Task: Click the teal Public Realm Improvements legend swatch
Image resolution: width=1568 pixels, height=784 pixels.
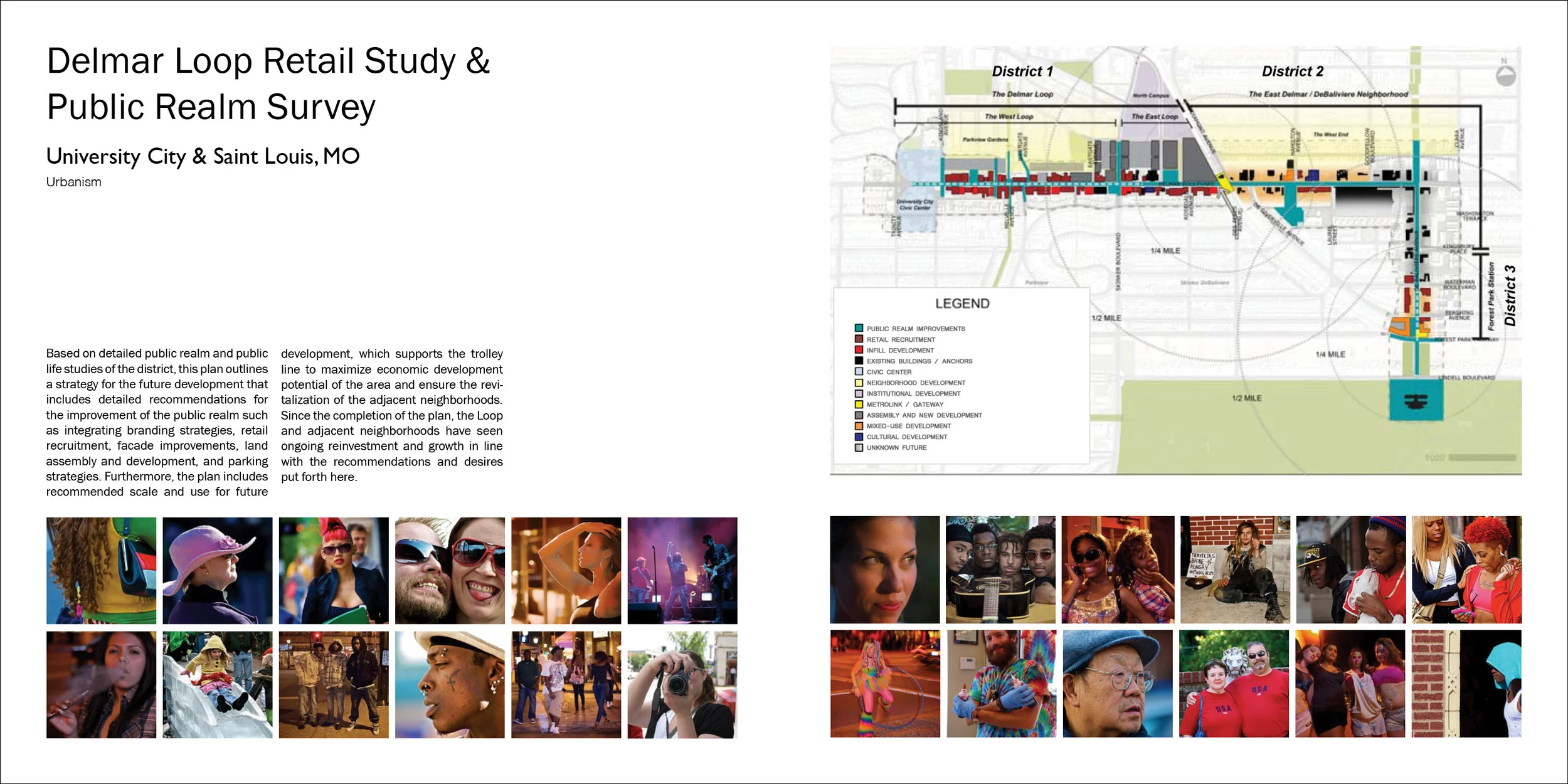Action: tap(859, 328)
